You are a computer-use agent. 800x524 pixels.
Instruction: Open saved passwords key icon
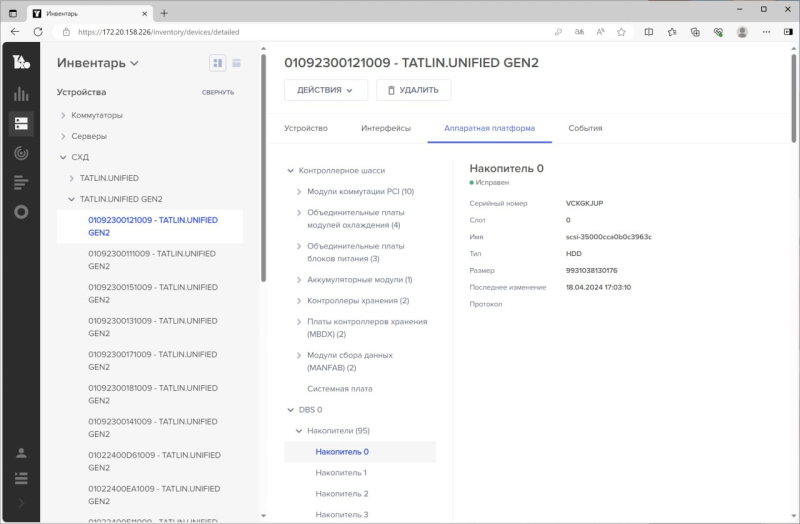coord(558,32)
